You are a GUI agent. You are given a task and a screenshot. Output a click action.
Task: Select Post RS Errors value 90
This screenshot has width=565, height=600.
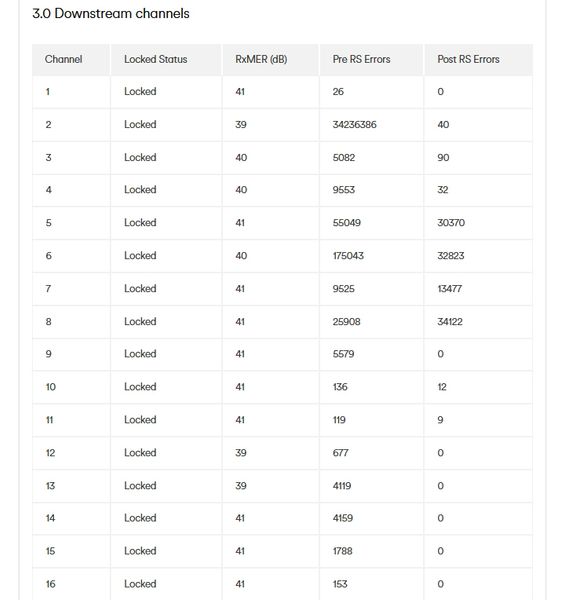pyautogui.click(x=443, y=157)
